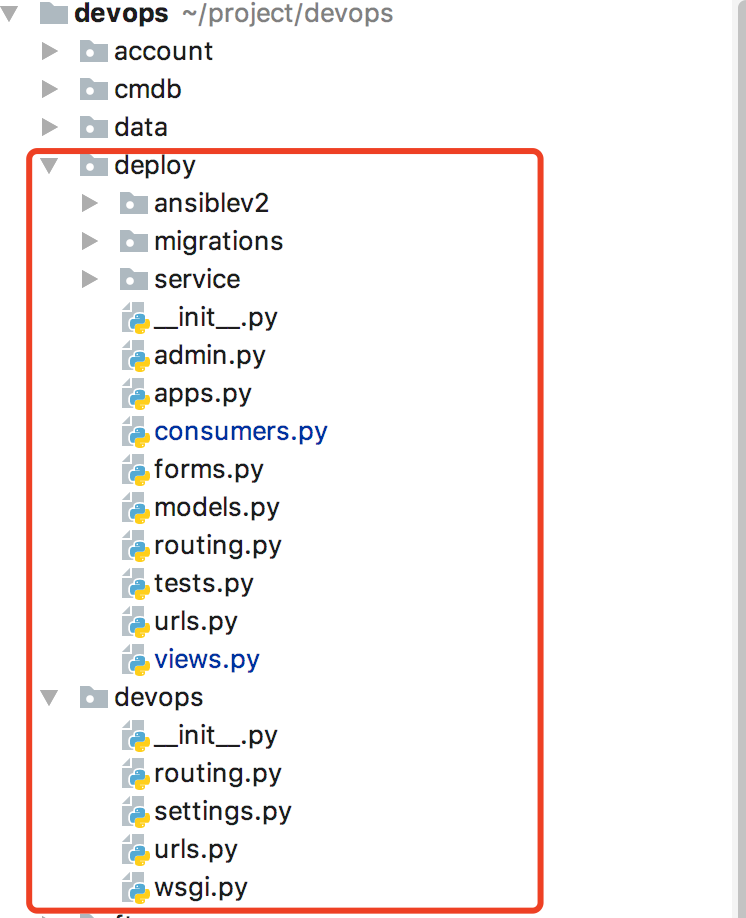
Task: Expand the data folder arrow
Action: click(x=50, y=128)
